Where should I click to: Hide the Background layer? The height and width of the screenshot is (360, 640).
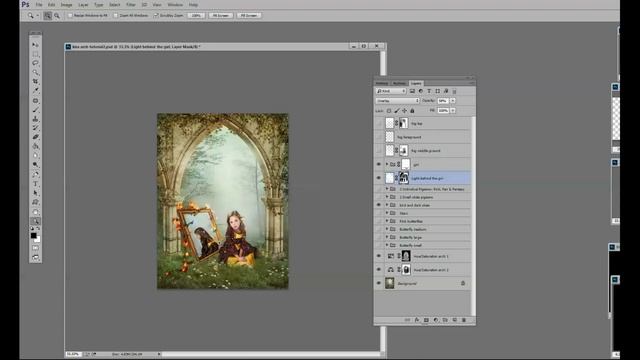(378, 283)
